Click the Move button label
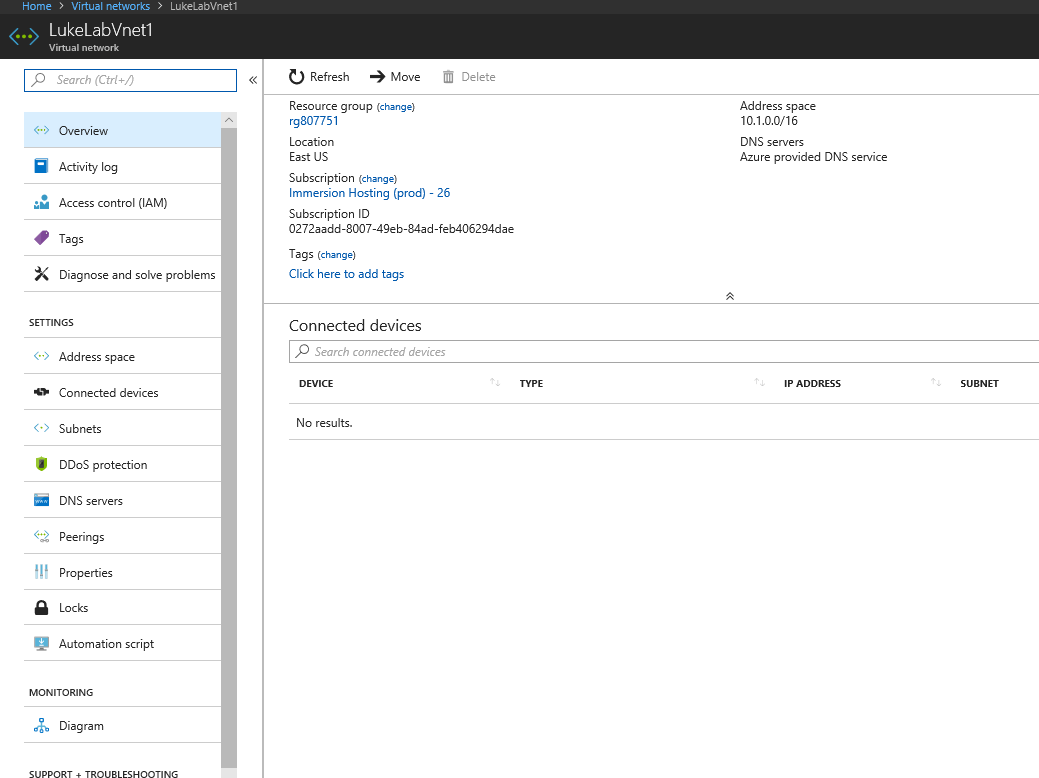Screen dimensions: 1039x778 click(x=405, y=77)
